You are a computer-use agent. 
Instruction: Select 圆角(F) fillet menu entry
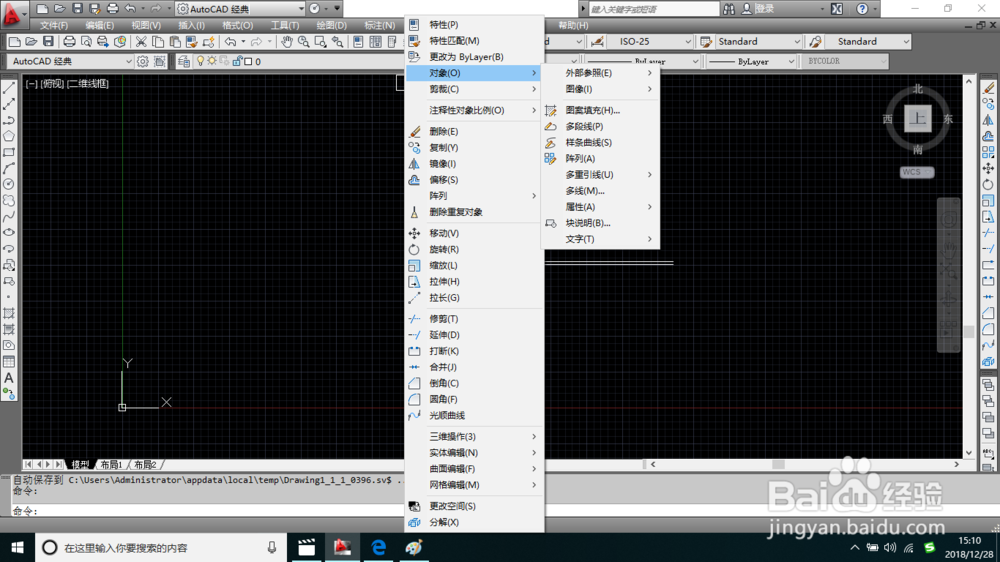pyautogui.click(x=474, y=399)
